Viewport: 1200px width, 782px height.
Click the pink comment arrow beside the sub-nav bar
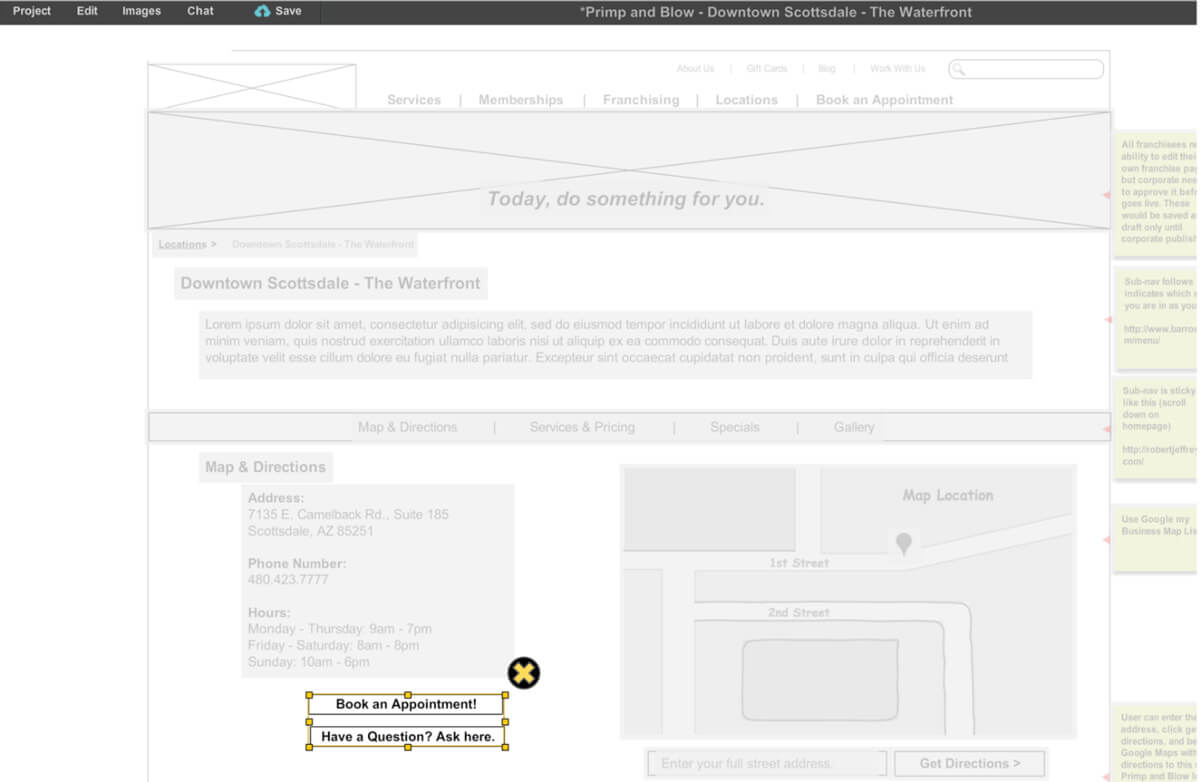tap(1104, 428)
